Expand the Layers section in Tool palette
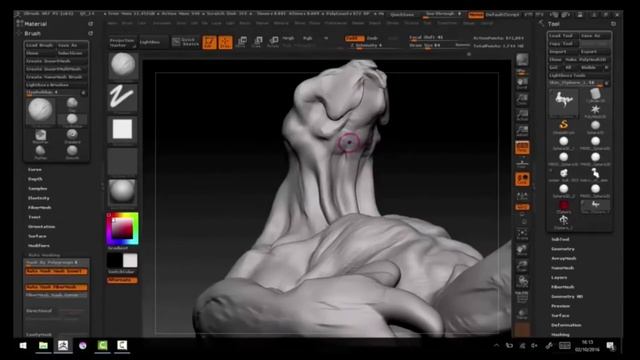 [559, 278]
